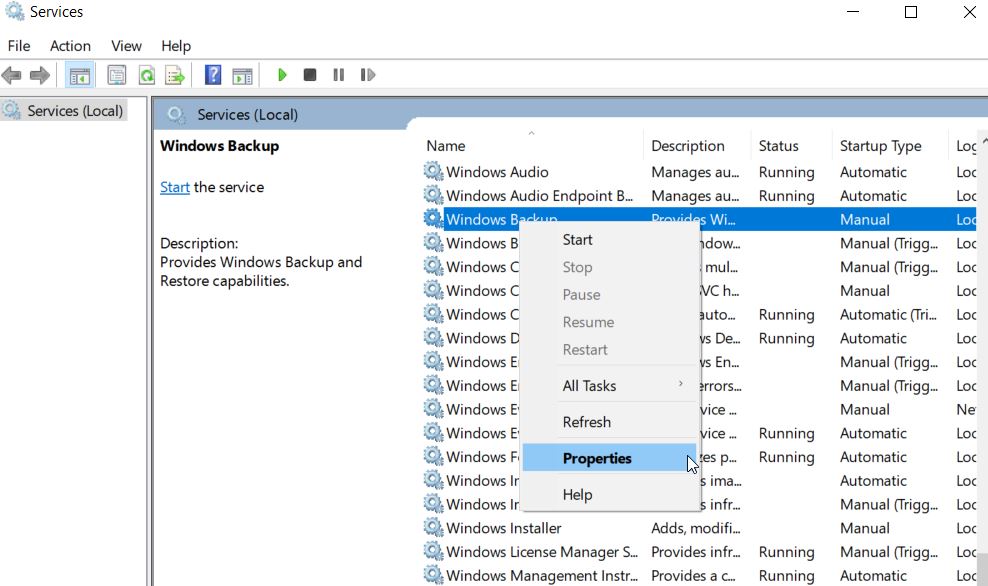Select the Windows Management Instr... row
The height and width of the screenshot is (586, 988).
click(x=699, y=575)
